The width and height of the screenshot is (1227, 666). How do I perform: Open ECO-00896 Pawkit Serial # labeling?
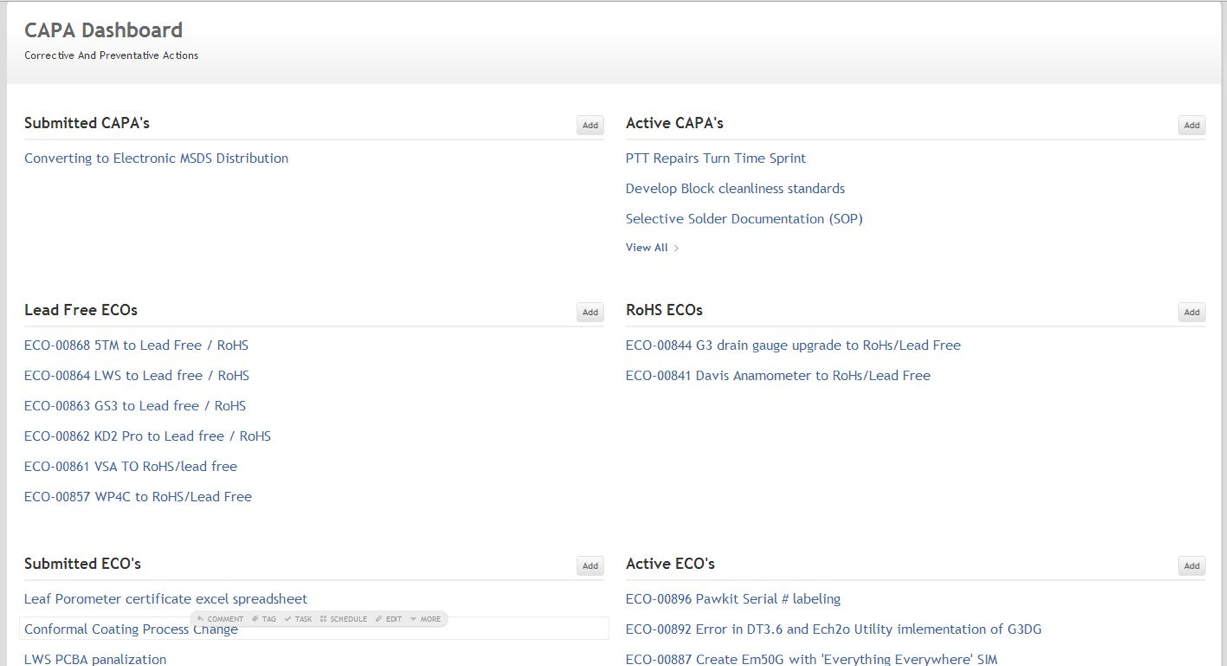pyautogui.click(x=732, y=599)
